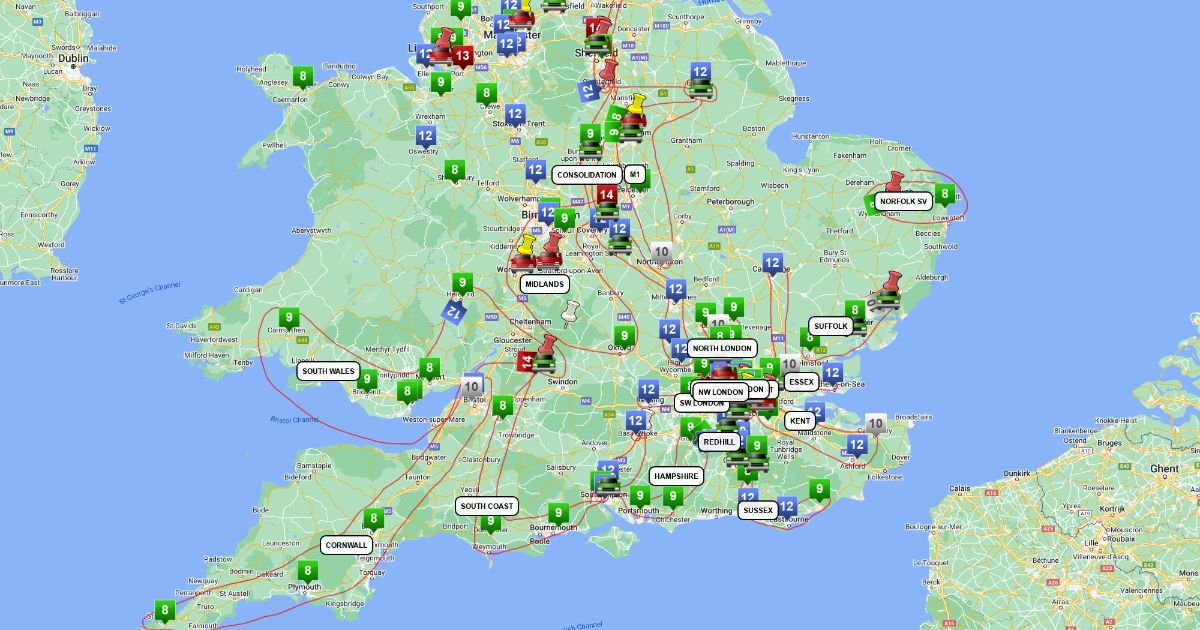Image resolution: width=1200 pixels, height=630 pixels.
Task: Click the grey 10 marker near Bristol
Action: tap(473, 385)
